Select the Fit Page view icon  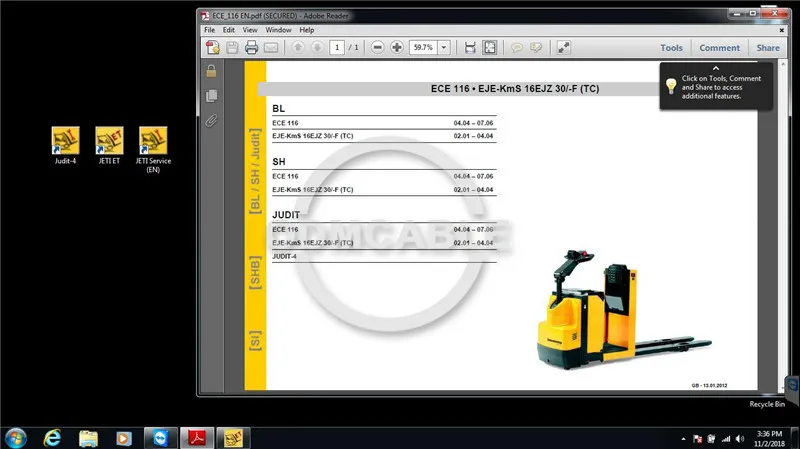[489, 47]
